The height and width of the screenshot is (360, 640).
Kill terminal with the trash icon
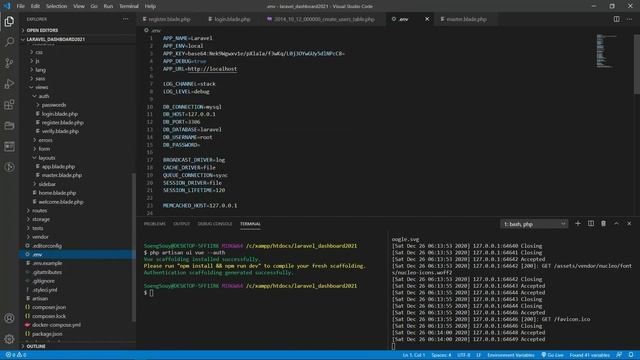click(x=603, y=224)
